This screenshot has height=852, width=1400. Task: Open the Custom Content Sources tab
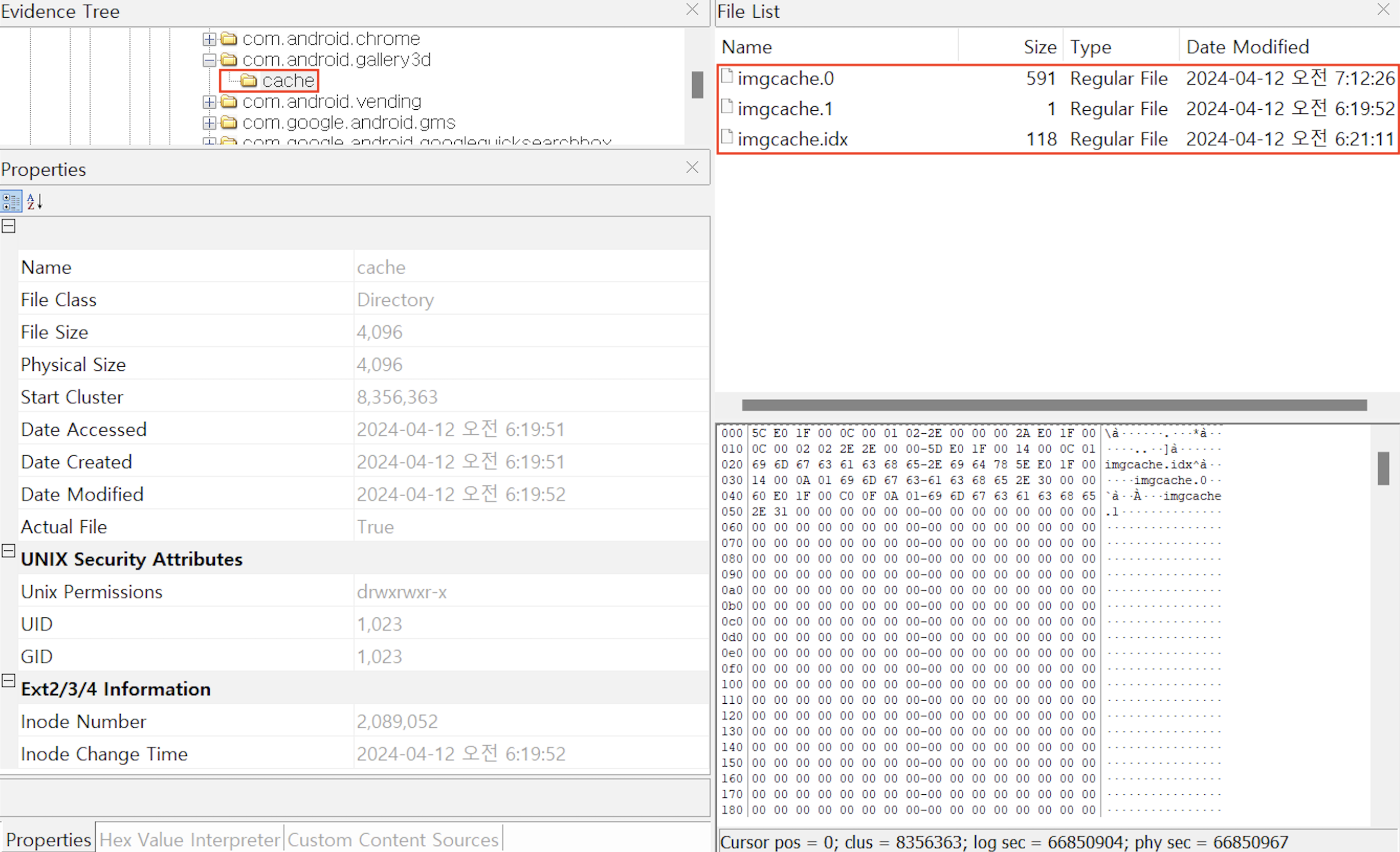click(392, 840)
